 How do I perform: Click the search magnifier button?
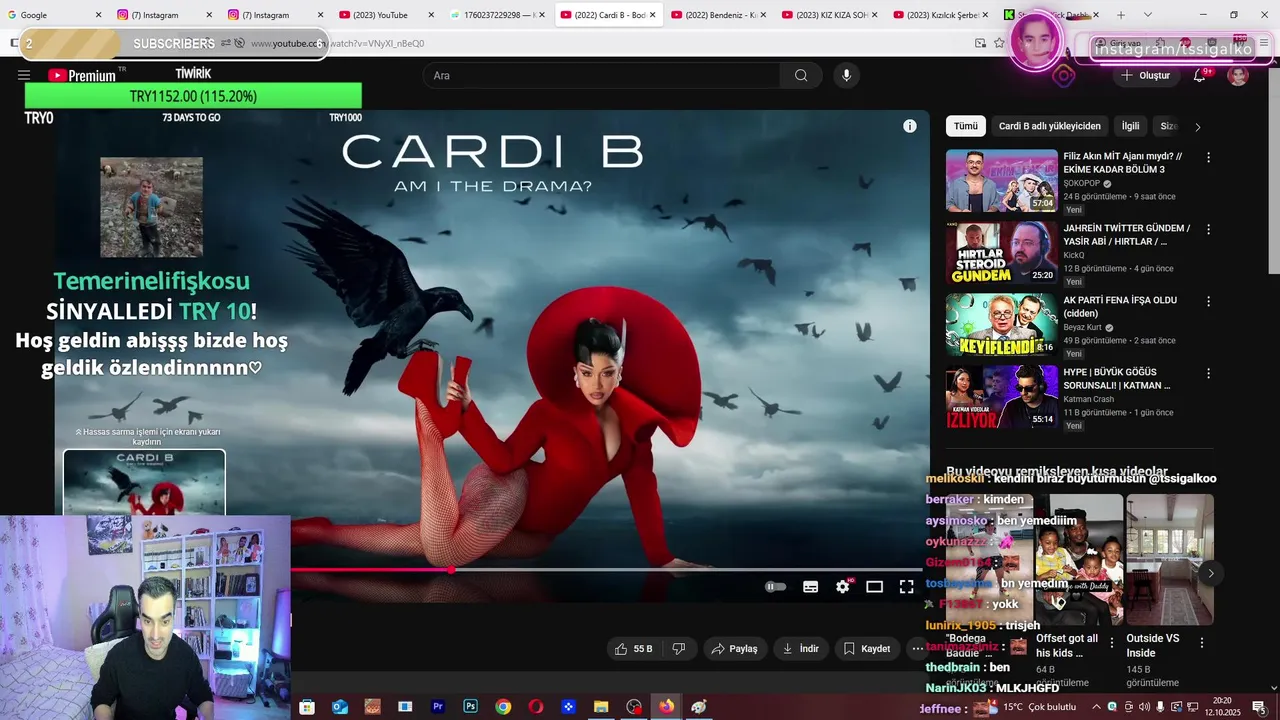(801, 75)
